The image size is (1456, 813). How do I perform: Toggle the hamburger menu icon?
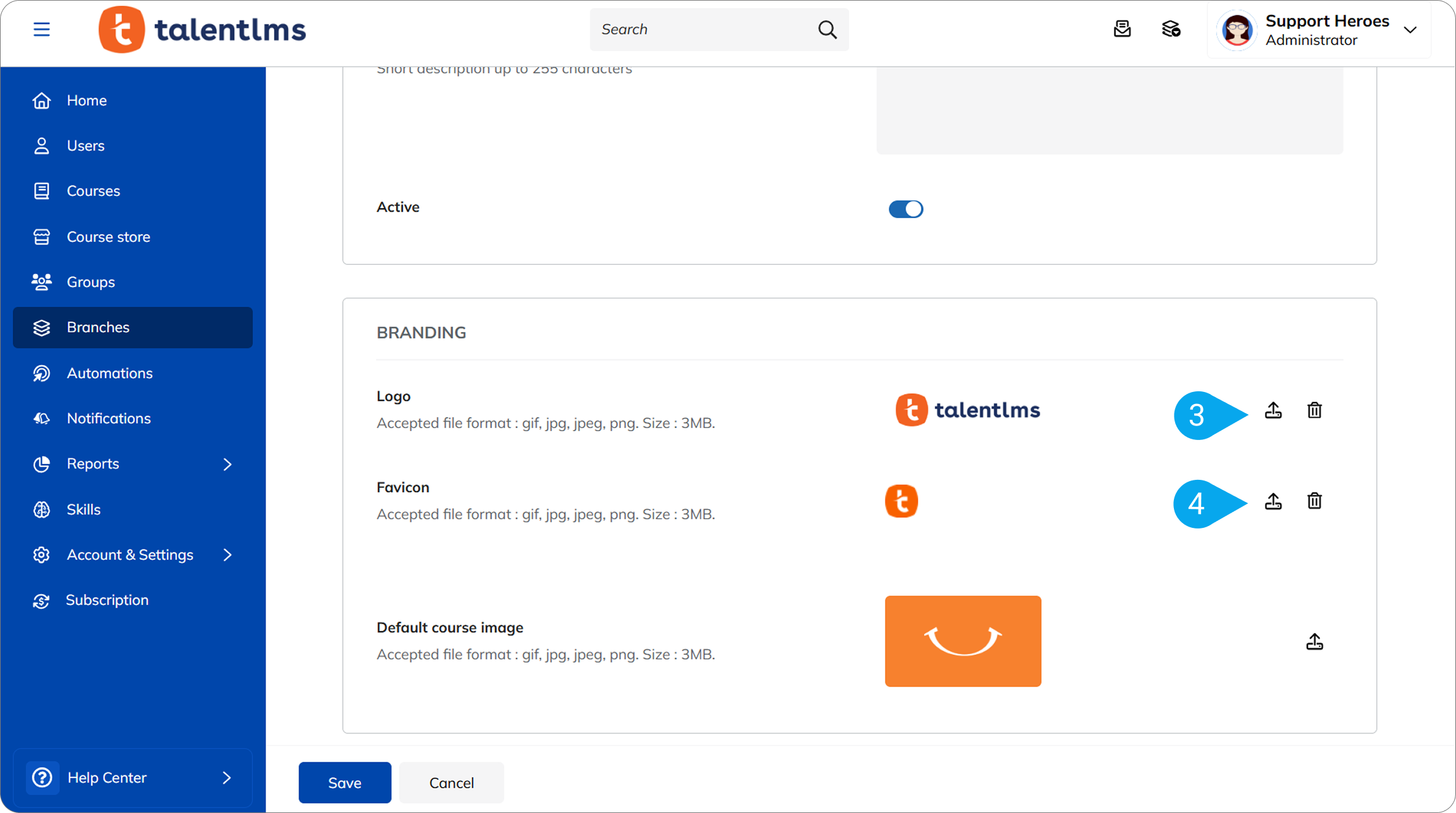[42, 29]
